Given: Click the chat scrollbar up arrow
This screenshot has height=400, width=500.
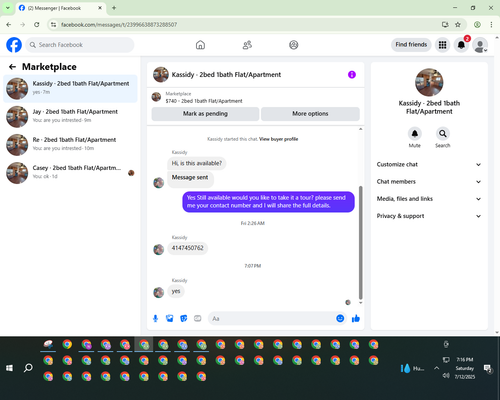Looking at the screenshot, I should 360,129.
